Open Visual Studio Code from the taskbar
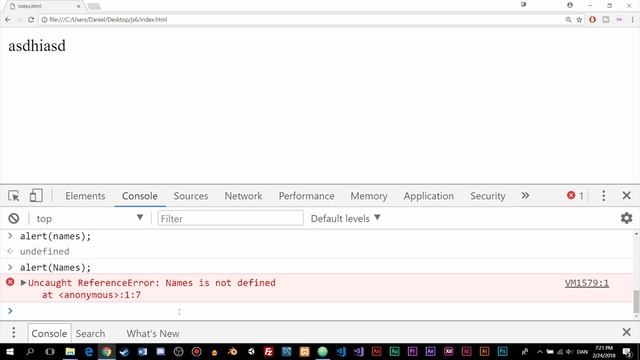Screen dimensions: 640x360 click(x=341, y=351)
